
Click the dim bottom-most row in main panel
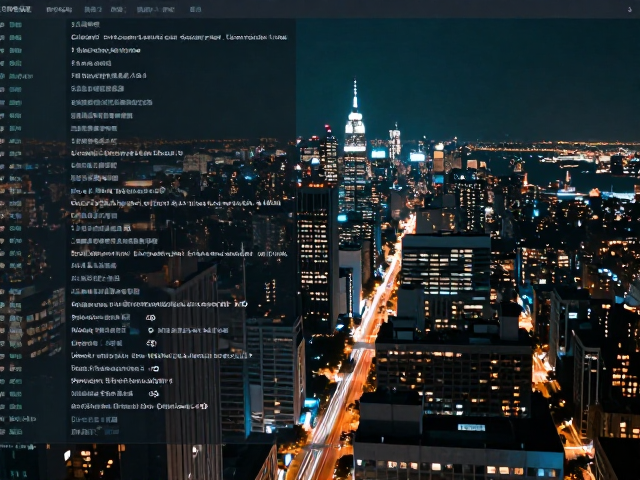[x=95, y=431]
